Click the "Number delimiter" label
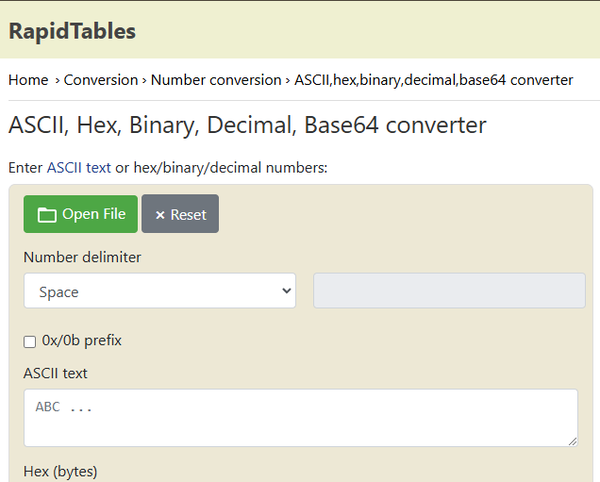 click(x=82, y=257)
